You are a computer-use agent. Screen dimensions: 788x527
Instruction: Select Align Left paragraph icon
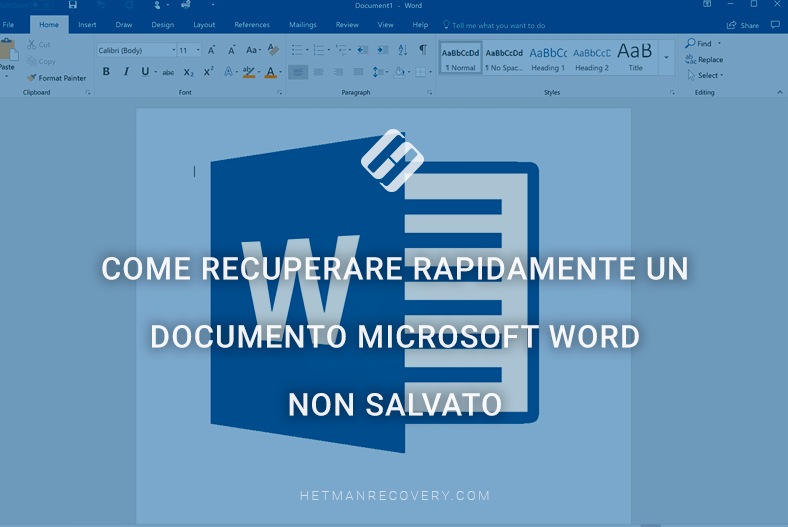click(298, 72)
